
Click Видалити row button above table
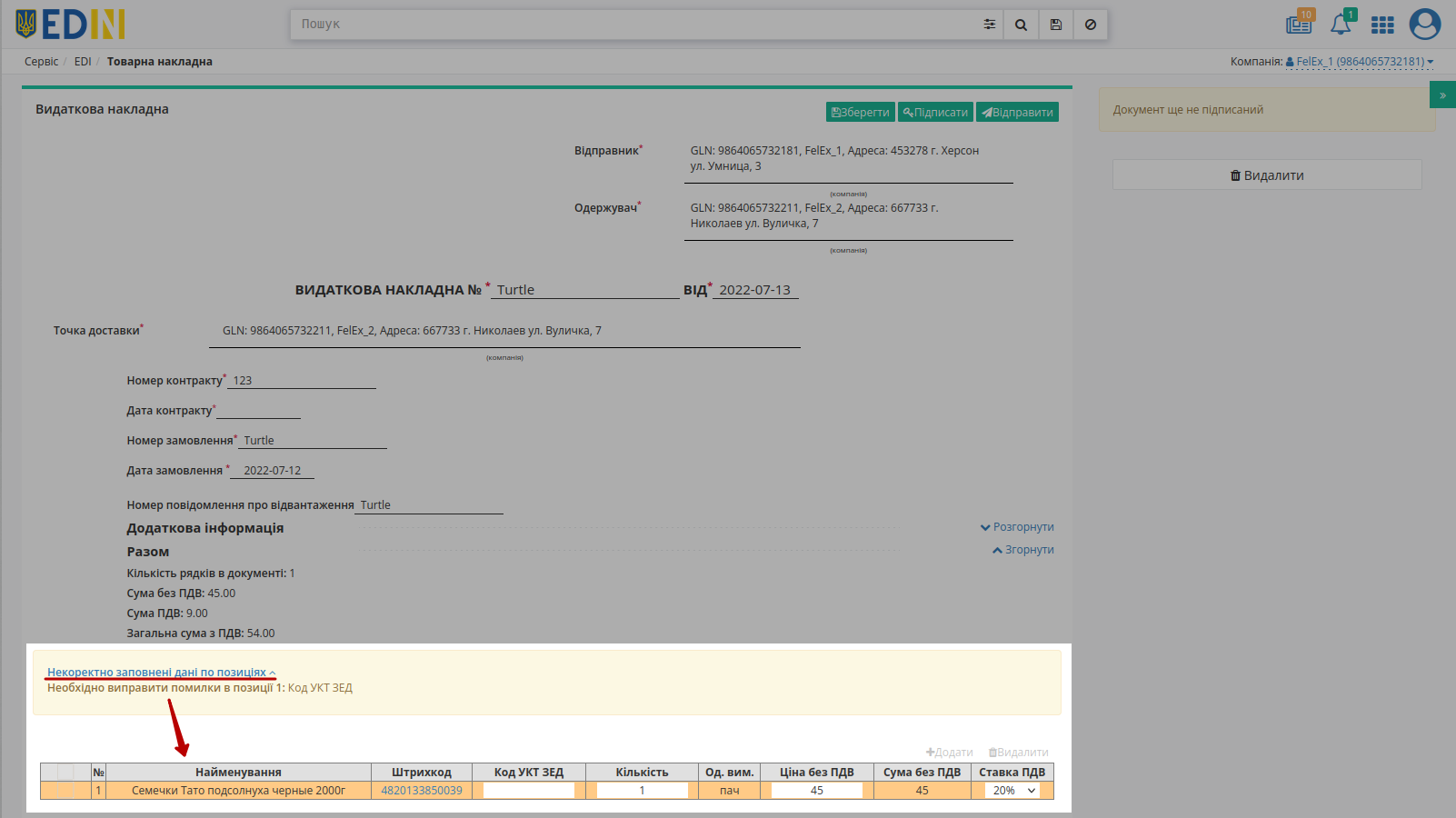[x=1019, y=753]
